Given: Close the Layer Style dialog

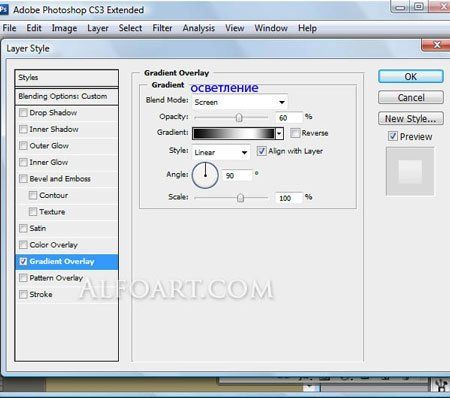Looking at the screenshot, I should (x=437, y=45).
